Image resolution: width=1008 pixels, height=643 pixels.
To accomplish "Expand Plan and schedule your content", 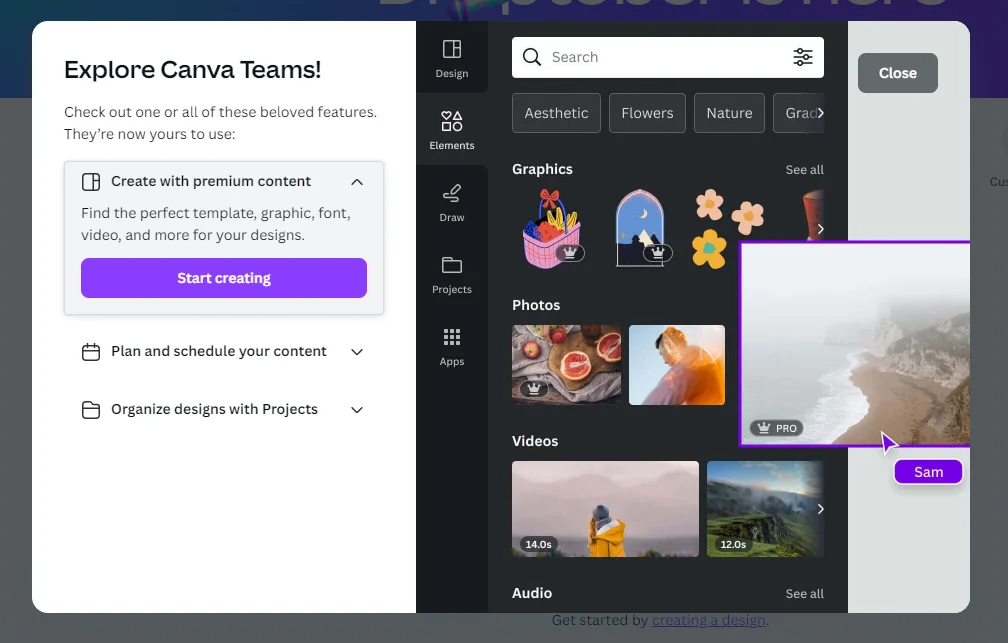I will point(357,352).
